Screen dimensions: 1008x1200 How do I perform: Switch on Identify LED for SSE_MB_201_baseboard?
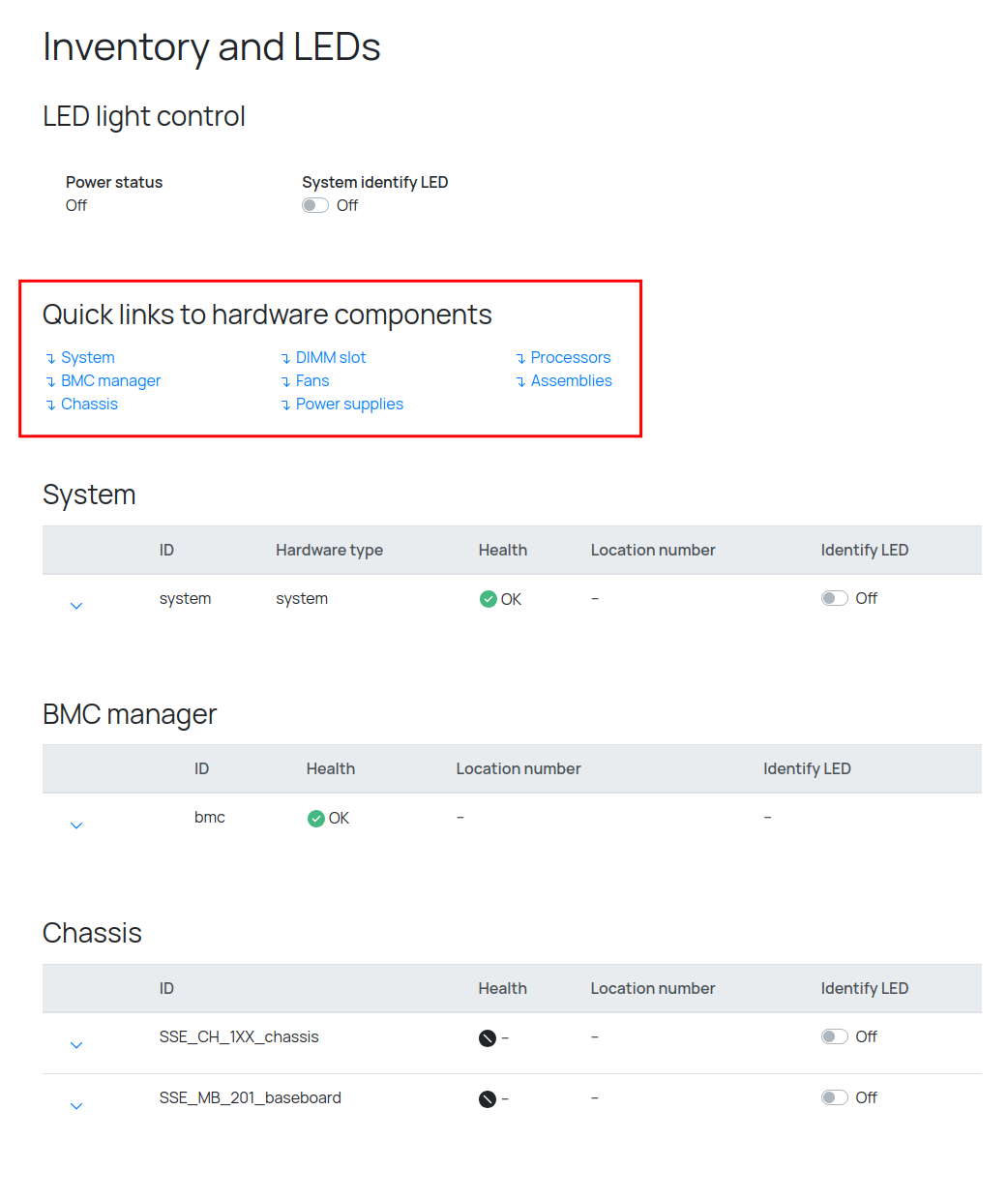[x=834, y=1097]
